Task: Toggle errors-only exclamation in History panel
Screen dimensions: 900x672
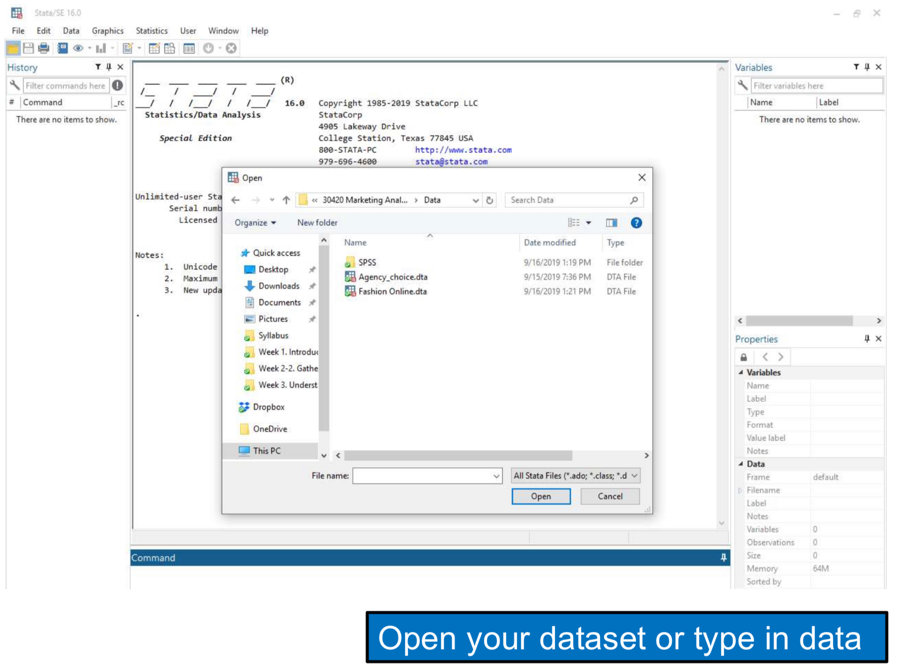Action: coord(118,86)
